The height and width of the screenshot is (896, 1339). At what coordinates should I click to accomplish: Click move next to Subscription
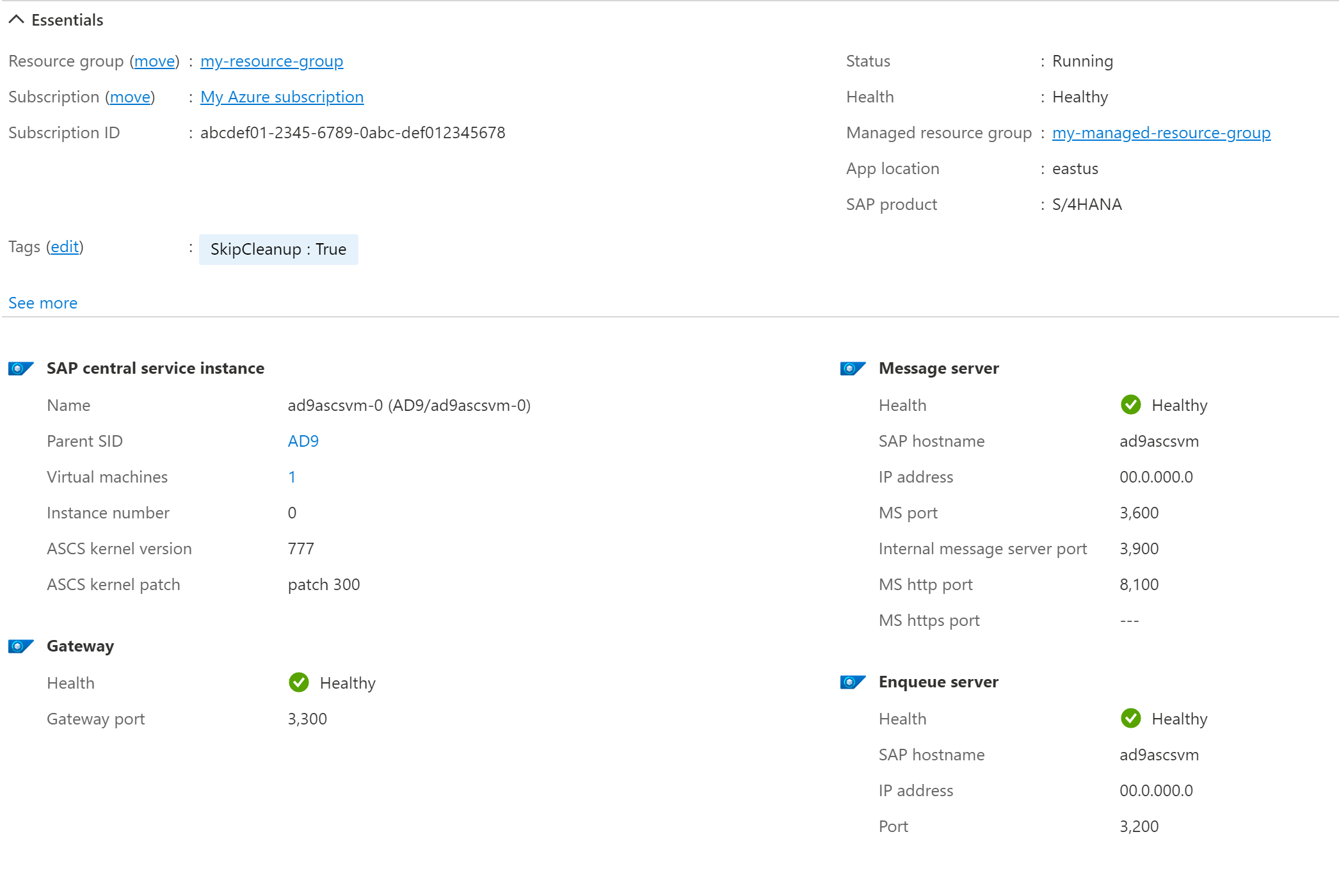(131, 97)
